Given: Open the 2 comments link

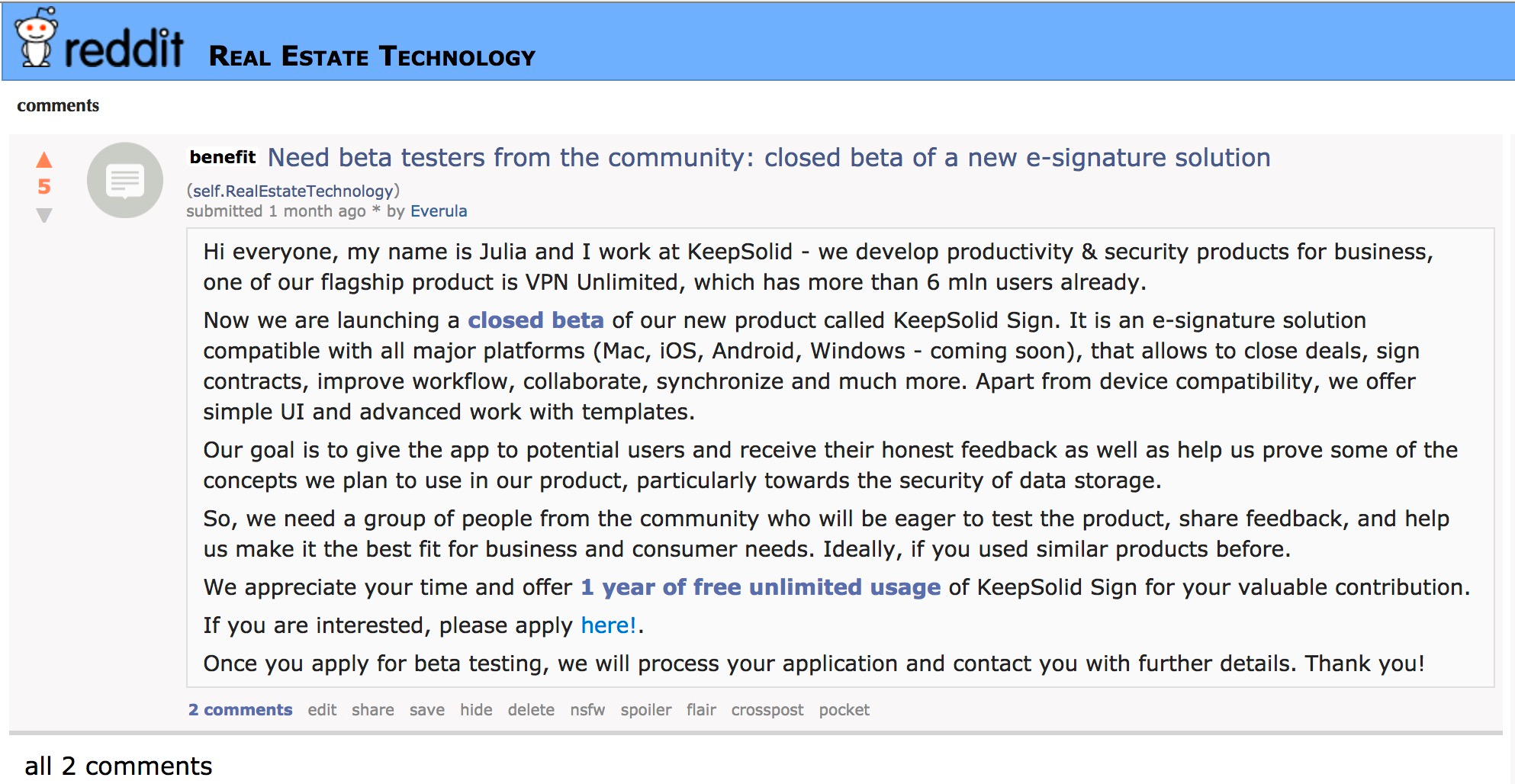Looking at the screenshot, I should tap(240, 709).
